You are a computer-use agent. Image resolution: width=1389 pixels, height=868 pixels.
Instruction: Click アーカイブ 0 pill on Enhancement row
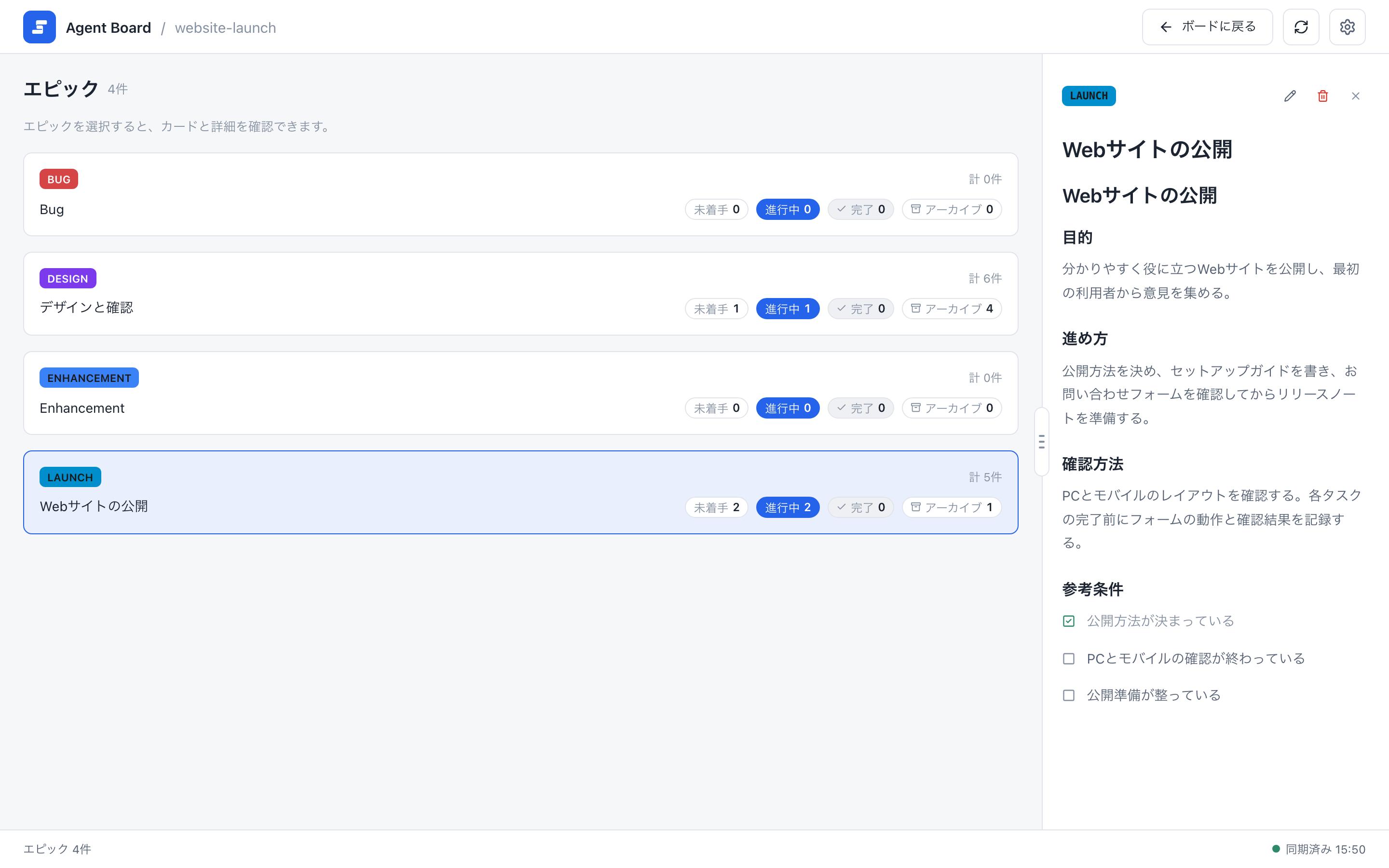[952, 408]
